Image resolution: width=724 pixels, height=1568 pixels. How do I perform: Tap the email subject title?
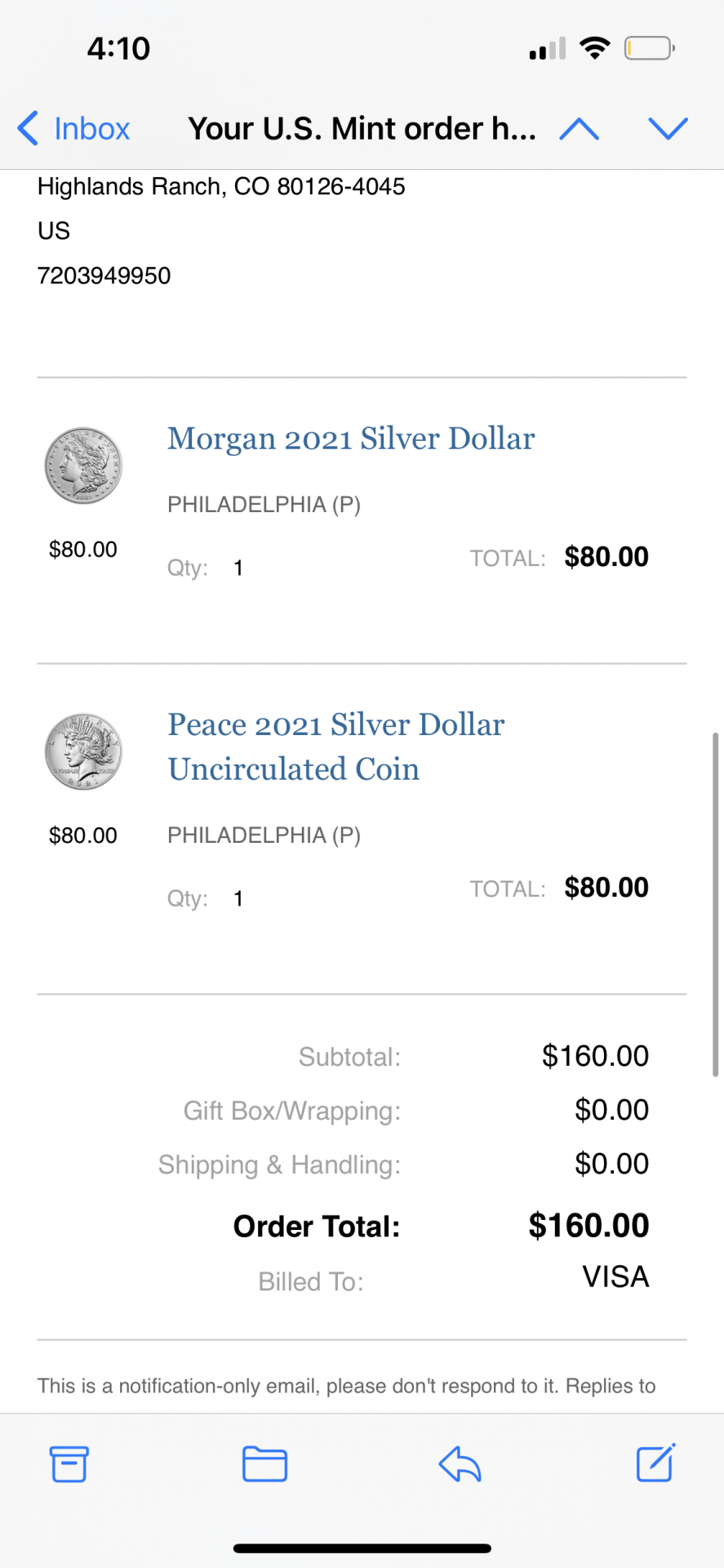(x=362, y=128)
